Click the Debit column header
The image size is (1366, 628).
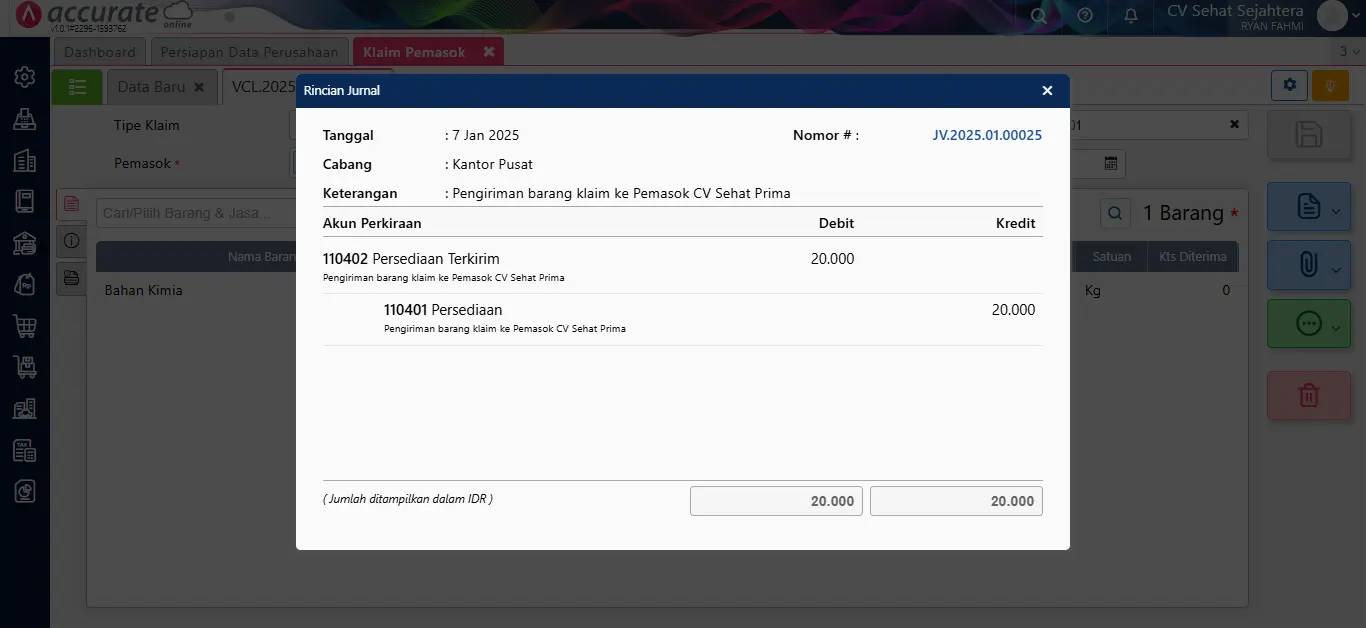point(836,223)
